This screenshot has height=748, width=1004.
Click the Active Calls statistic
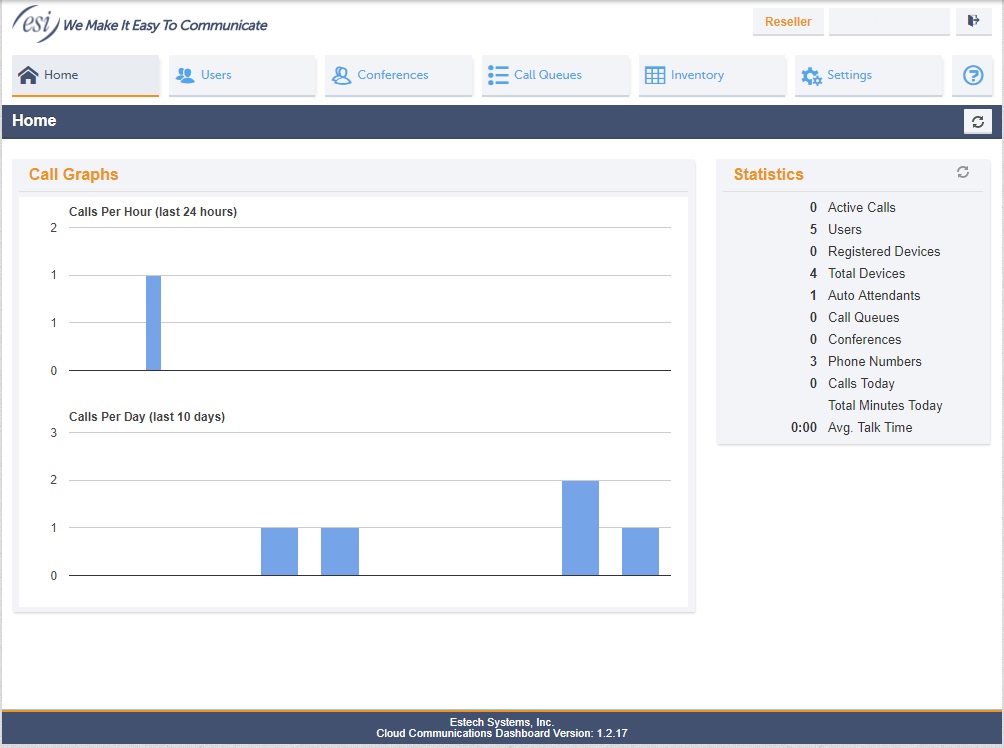861,207
